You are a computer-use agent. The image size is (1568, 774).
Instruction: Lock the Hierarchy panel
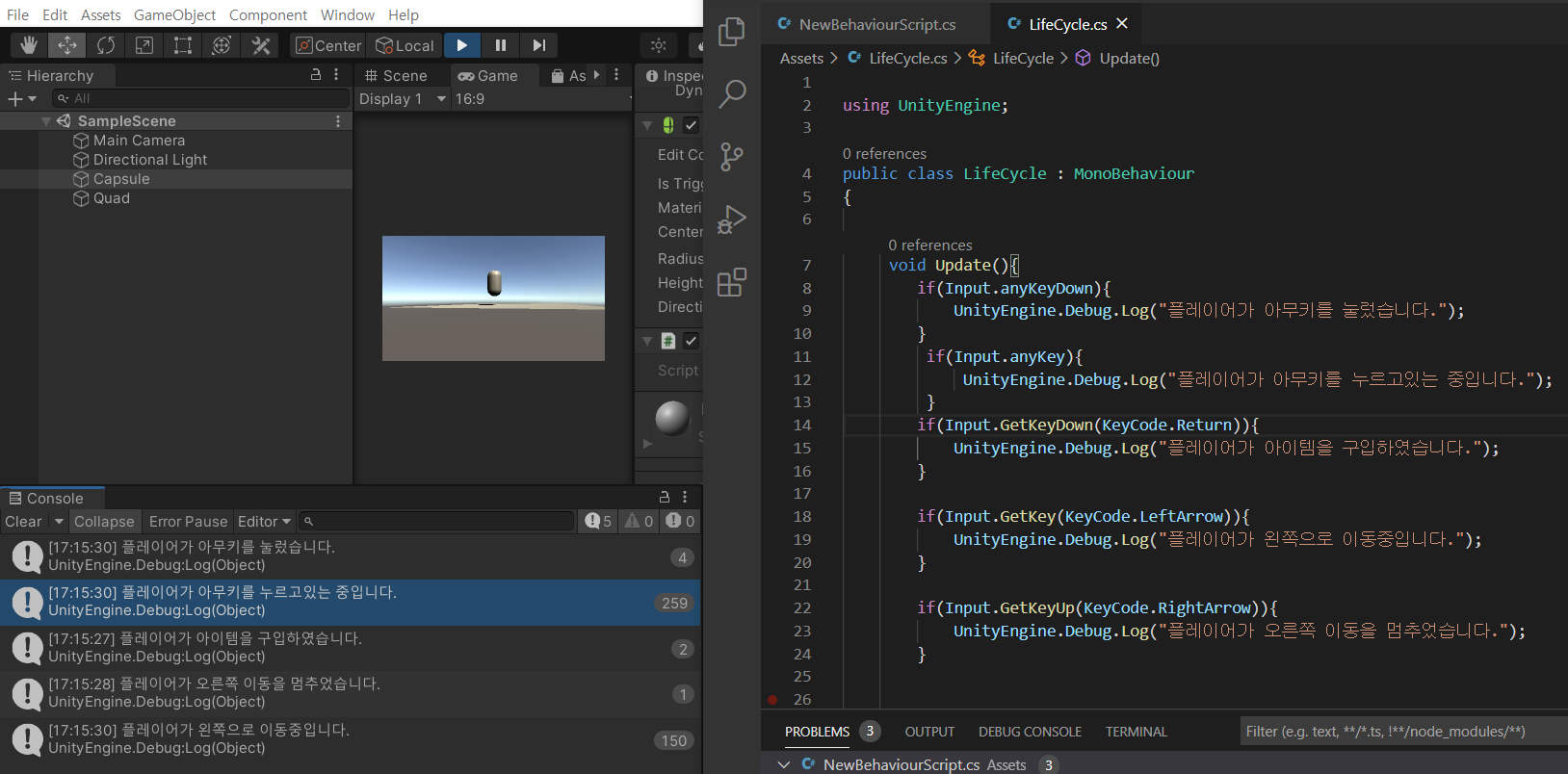click(x=316, y=74)
